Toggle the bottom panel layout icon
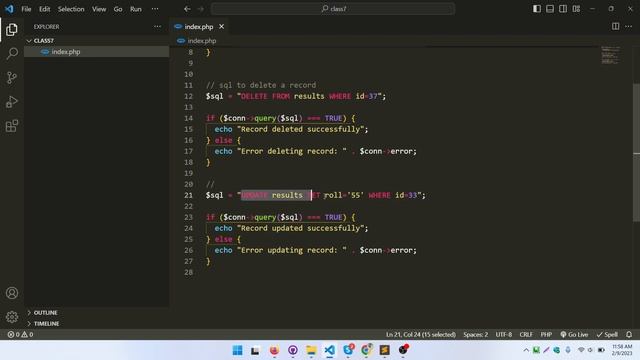The height and width of the screenshot is (360, 640). [x=550, y=9]
